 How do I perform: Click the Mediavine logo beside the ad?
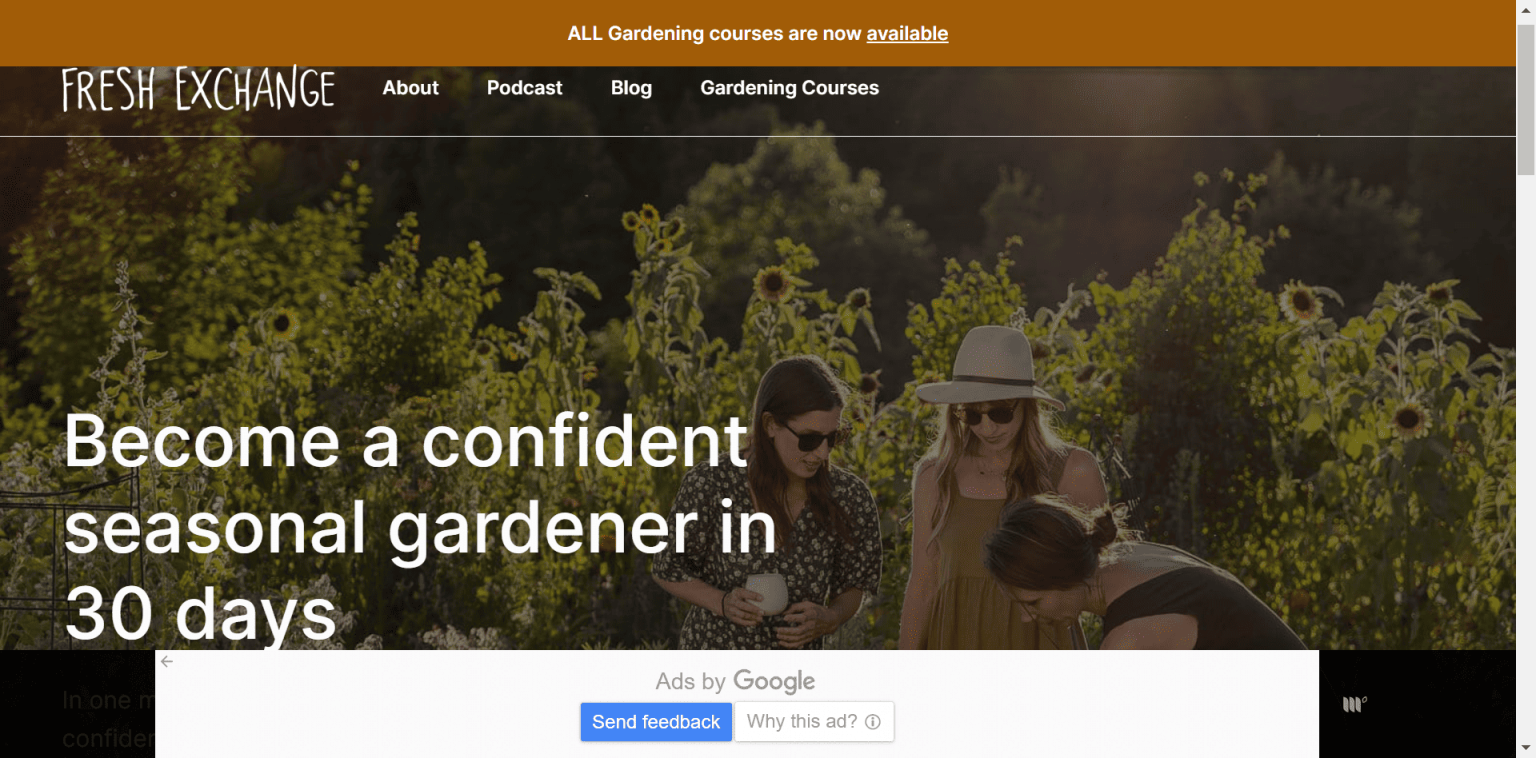click(1354, 704)
